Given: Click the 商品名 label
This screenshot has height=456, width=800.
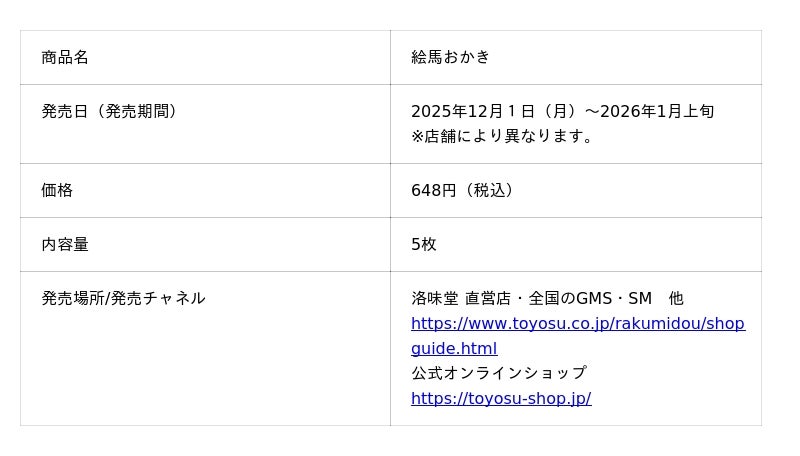Looking at the screenshot, I should click(x=65, y=57).
